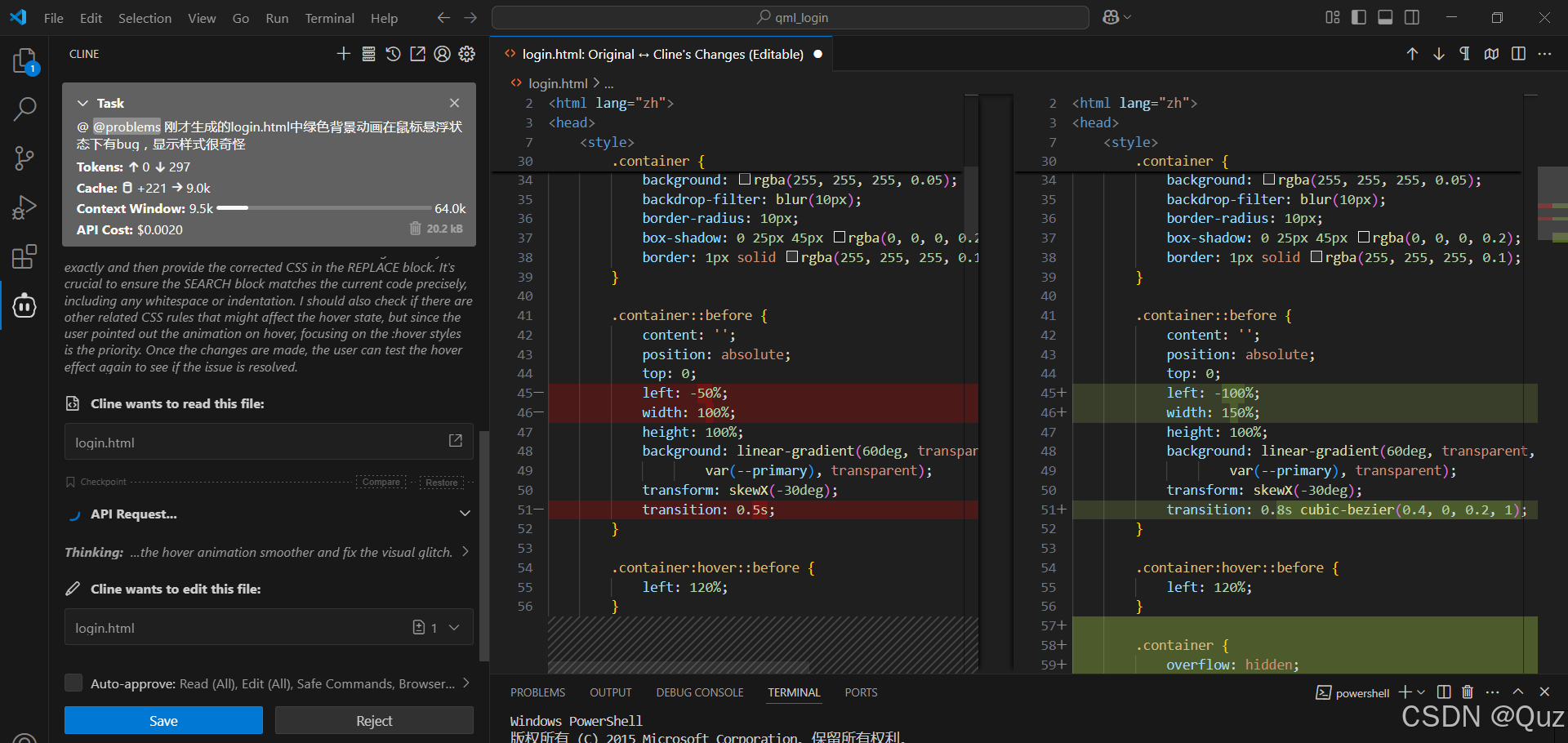Open new terminal launch profile dropdown

tap(1421, 692)
